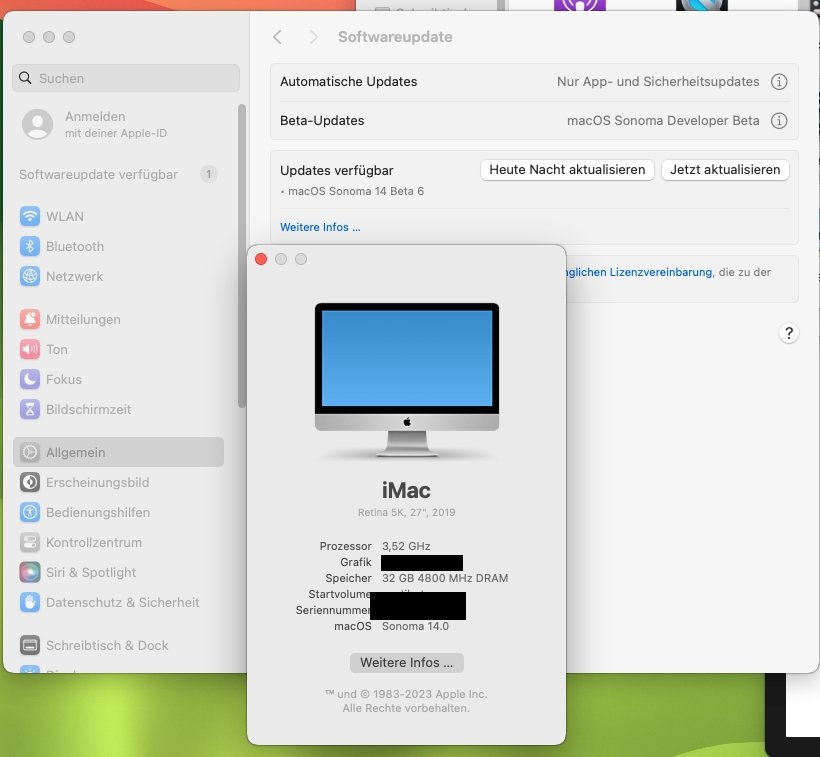Select Bluetooth label in sidebar

75,246
